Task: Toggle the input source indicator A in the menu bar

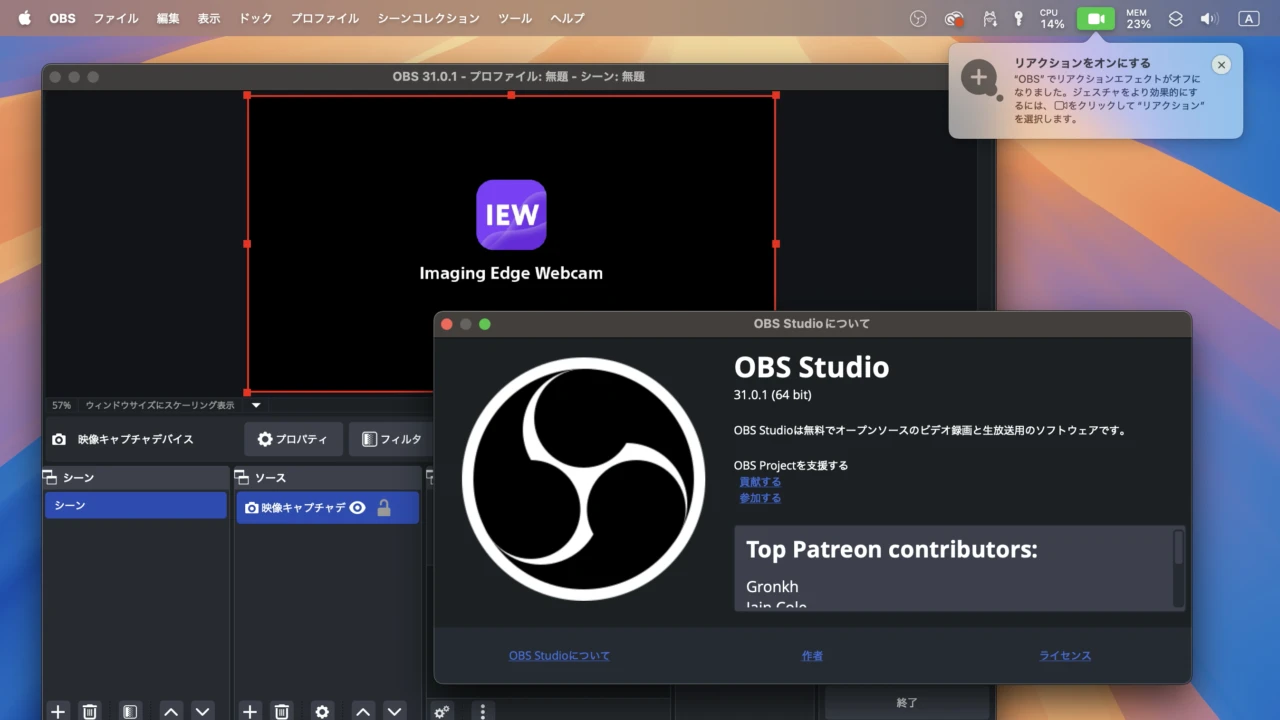Action: tap(1248, 19)
